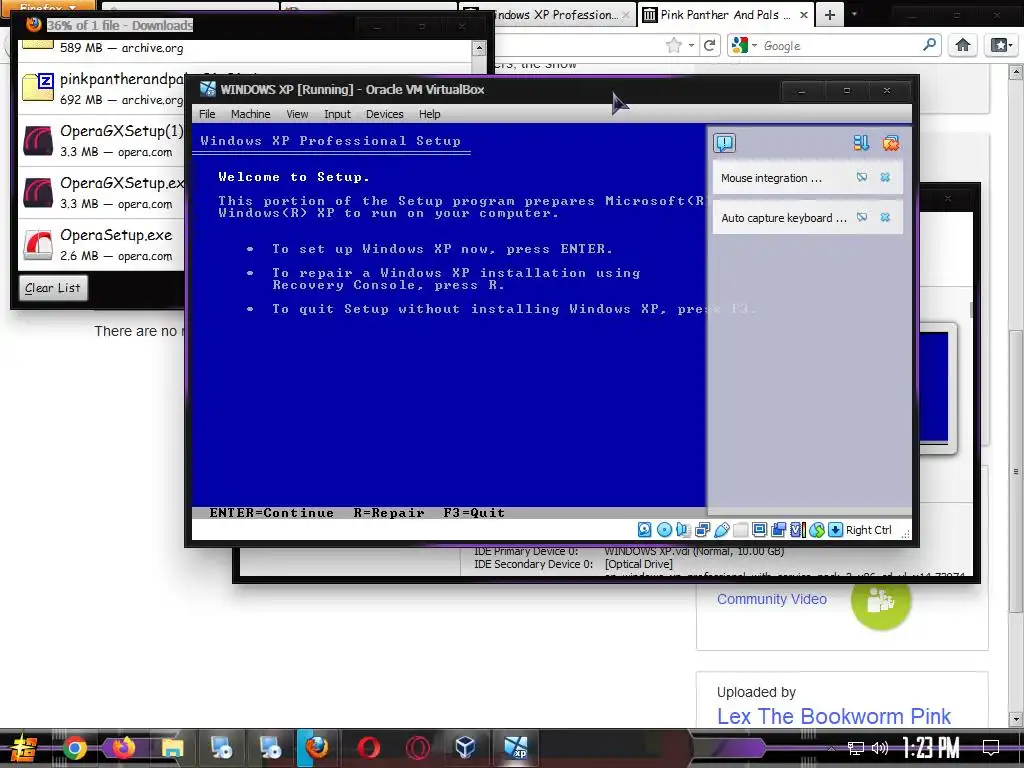Image resolution: width=1024 pixels, height=768 pixels.
Task: Switch to Pink Panther And Pals browser tab
Action: click(x=725, y=15)
